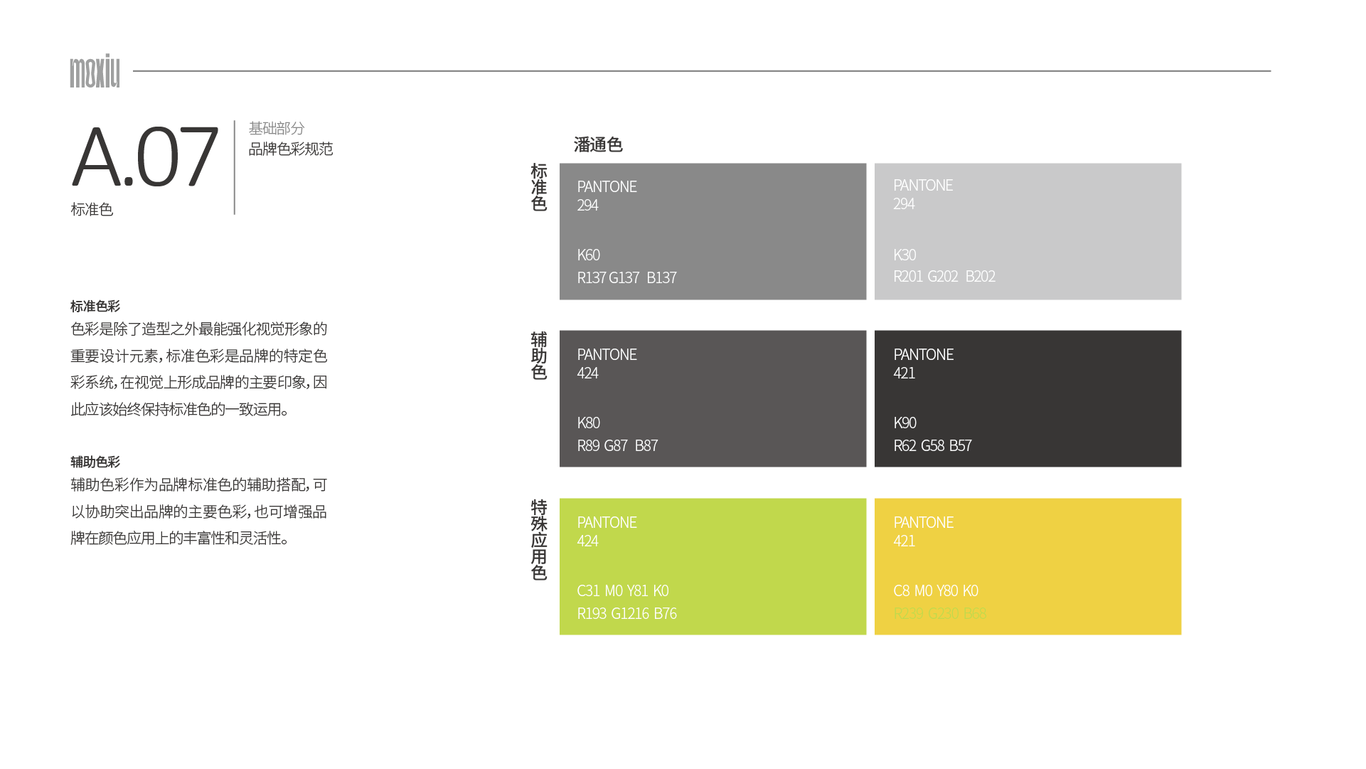Image resolution: width=1366 pixels, height=769 pixels.
Task: Select the R89 G87 B87 value
Action: [617, 446]
